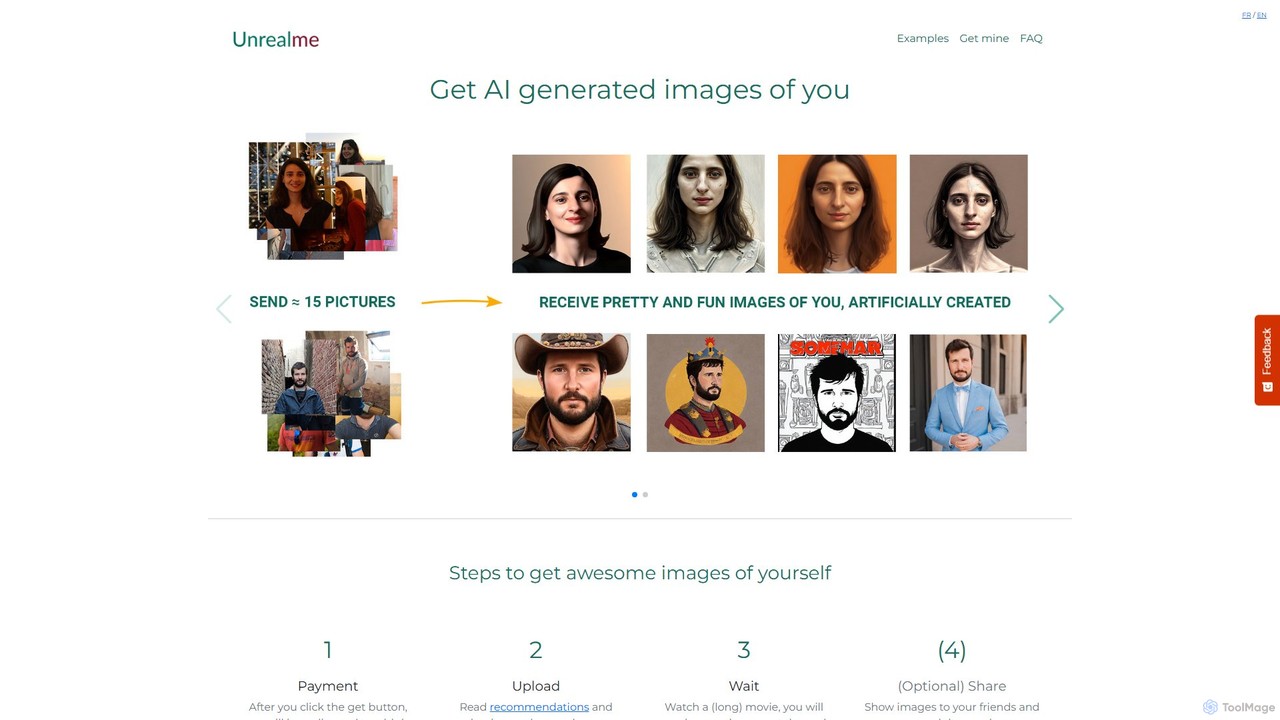1280x720 pixels.
Task: Click the Unrealme logo
Action: 276,39
